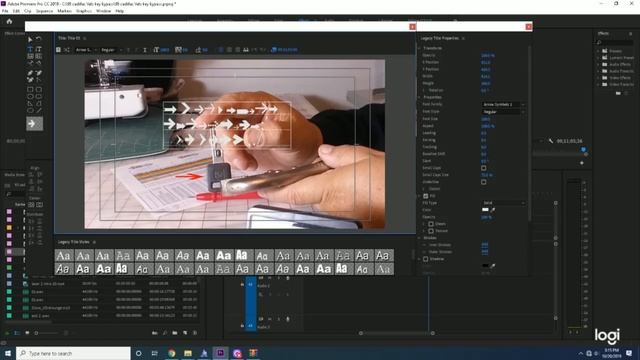Click the Audio Transitions folder
This screenshot has height=360, width=640.
click(x=621, y=71)
